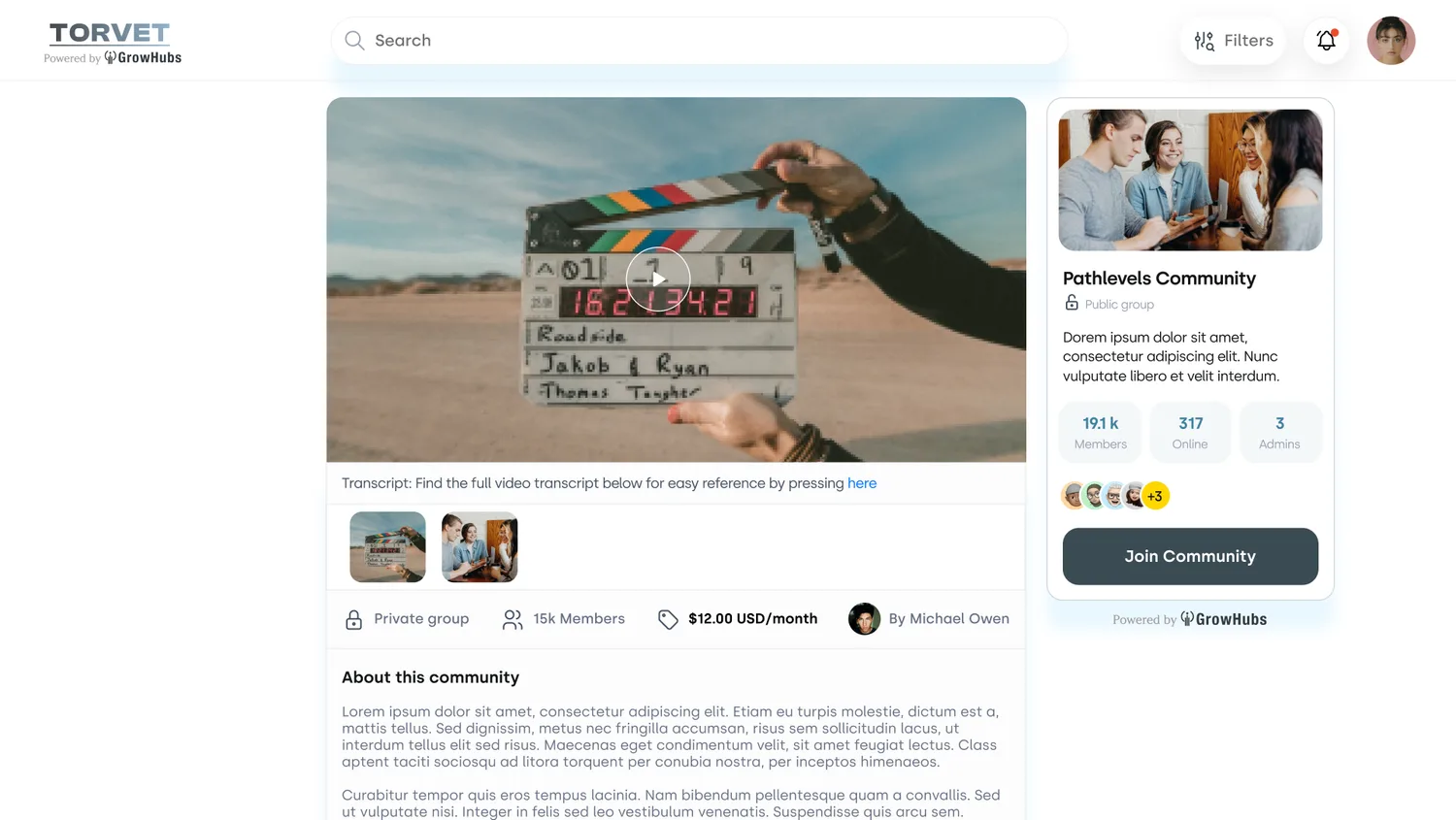
Task: Click the +3 more members badge
Action: (1155, 496)
